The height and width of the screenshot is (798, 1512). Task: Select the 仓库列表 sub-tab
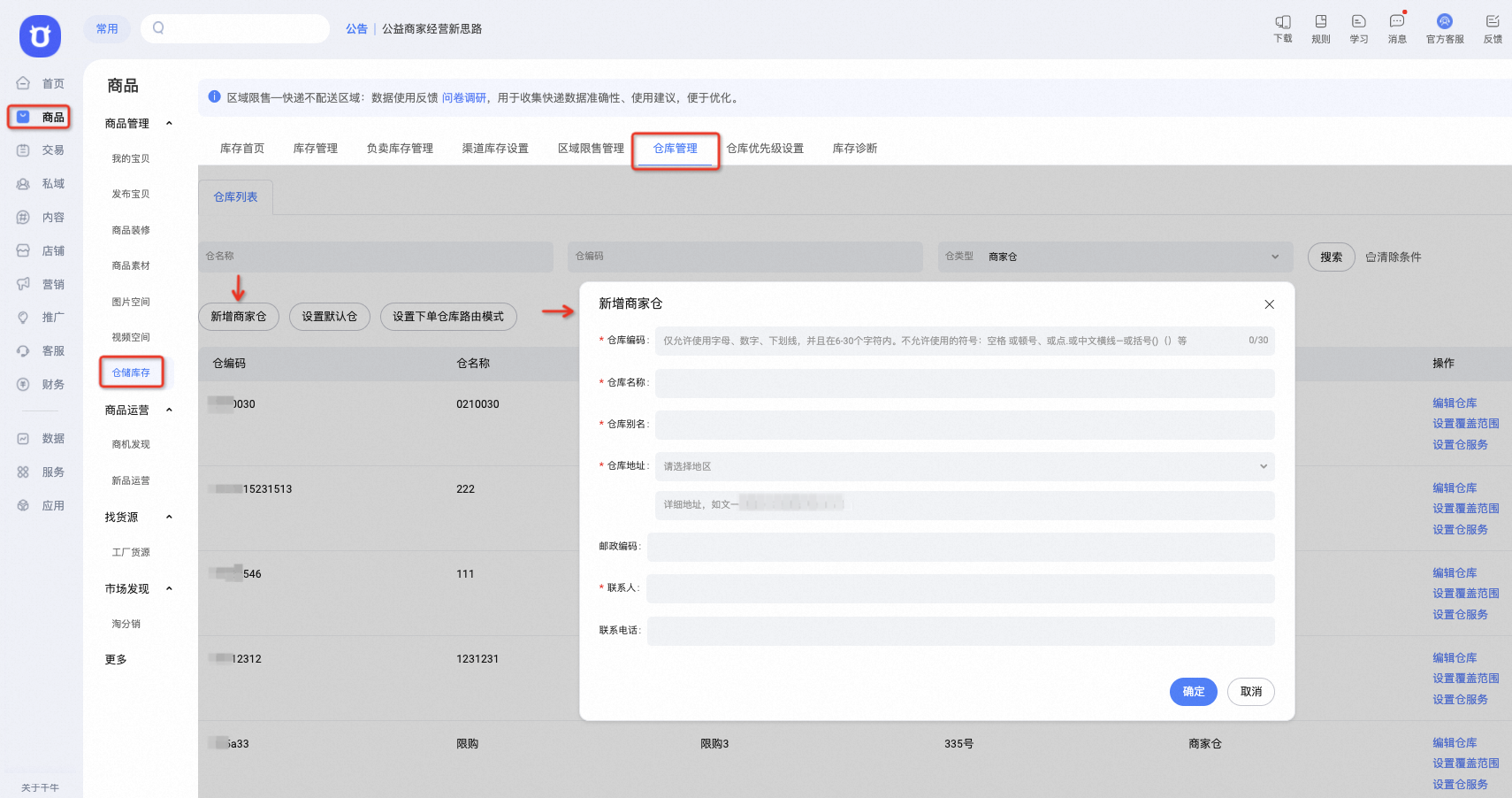click(235, 197)
